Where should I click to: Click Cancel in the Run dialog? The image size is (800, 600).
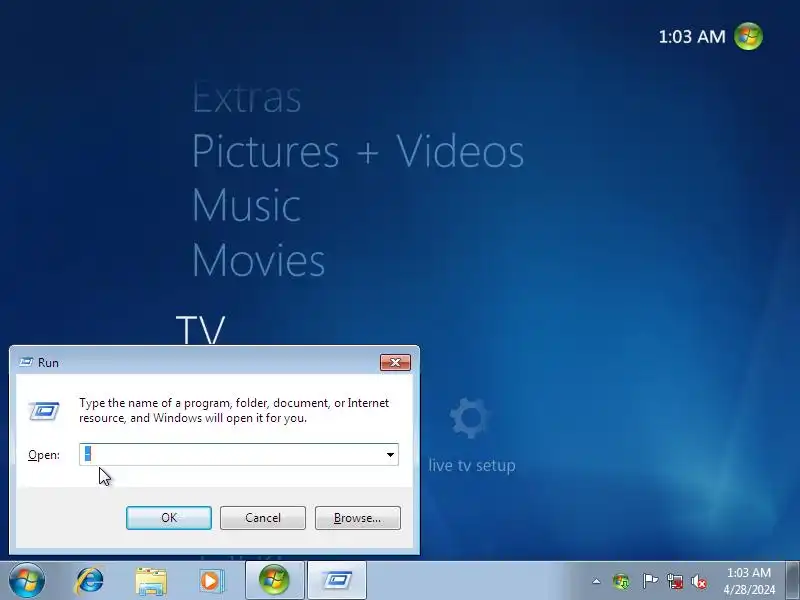click(x=263, y=518)
